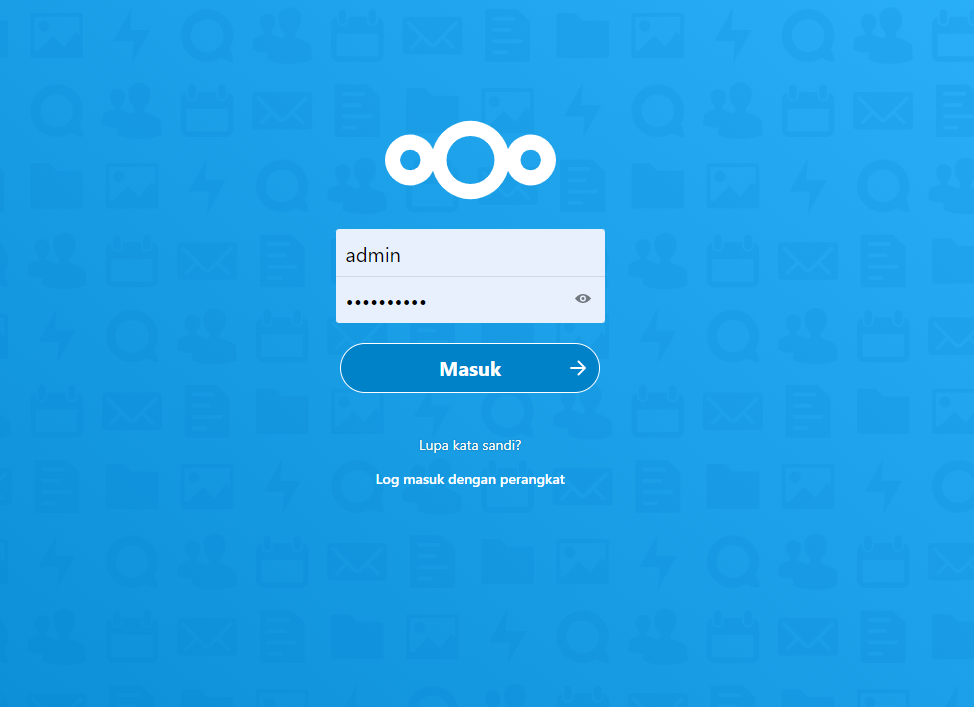
Task: Click faded magnifier icon in bottom center background
Action: [583, 637]
